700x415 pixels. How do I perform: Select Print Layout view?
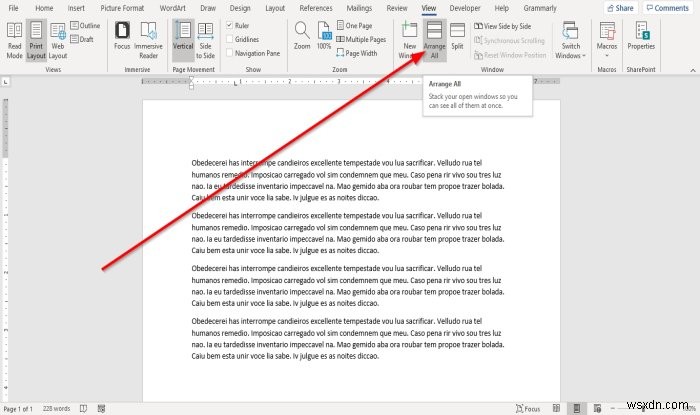tap(36, 41)
